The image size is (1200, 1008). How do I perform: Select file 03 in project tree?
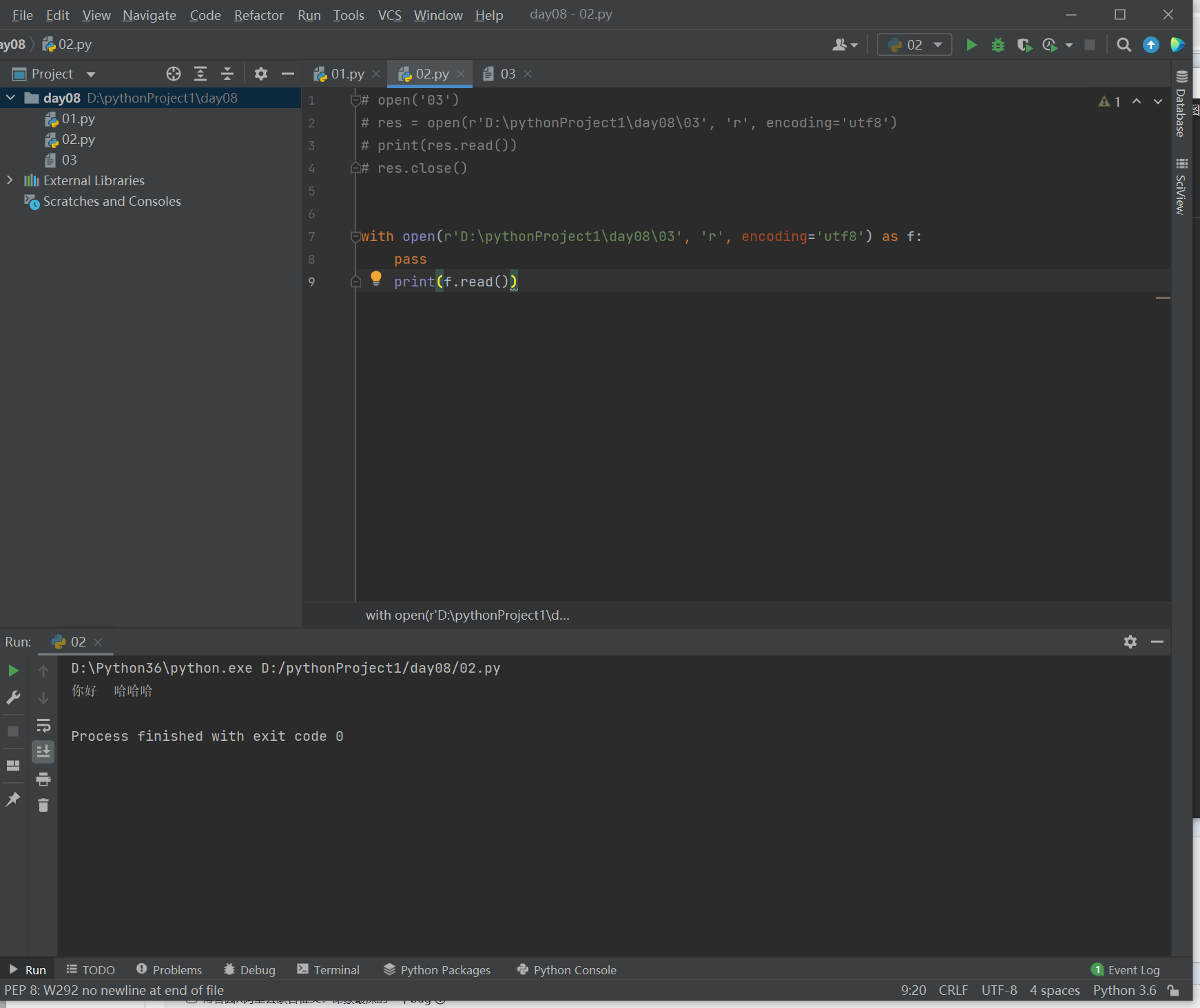point(69,160)
